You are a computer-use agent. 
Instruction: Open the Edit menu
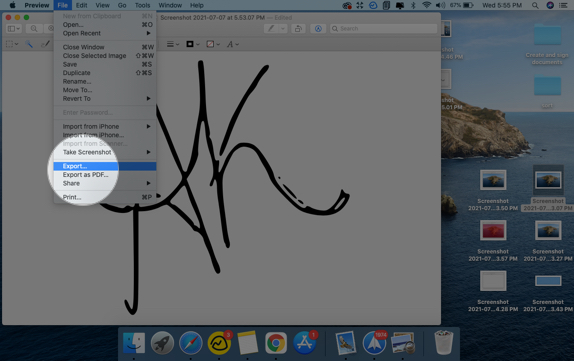81,5
